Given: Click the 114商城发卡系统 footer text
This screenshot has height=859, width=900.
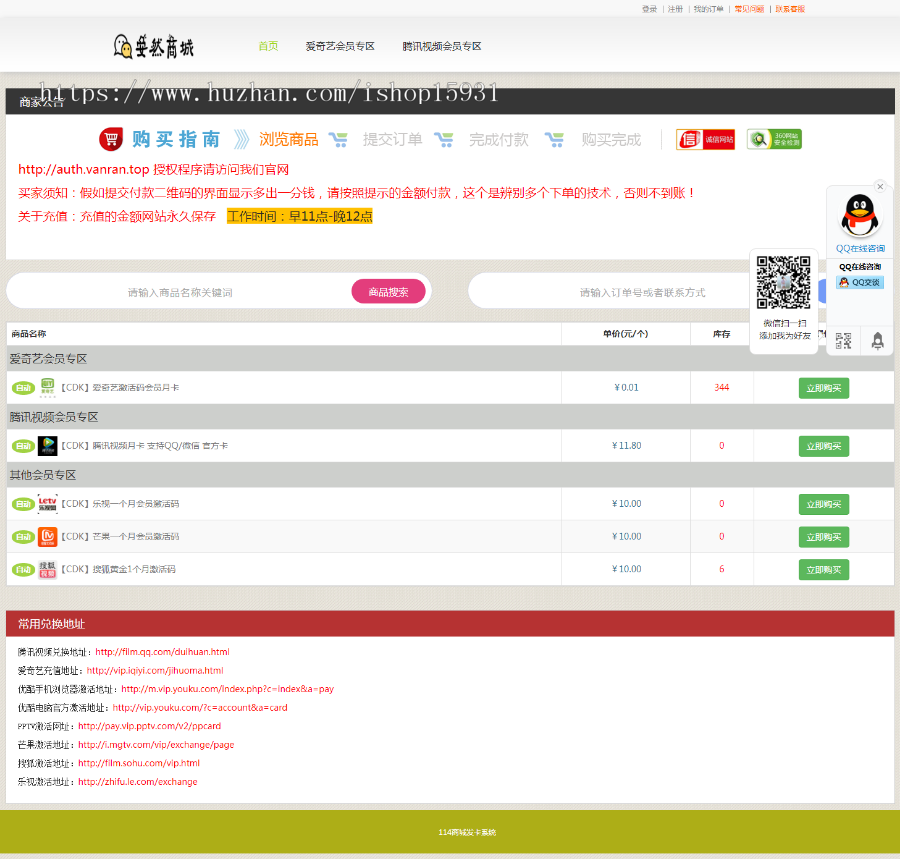Looking at the screenshot, I should (467, 832).
